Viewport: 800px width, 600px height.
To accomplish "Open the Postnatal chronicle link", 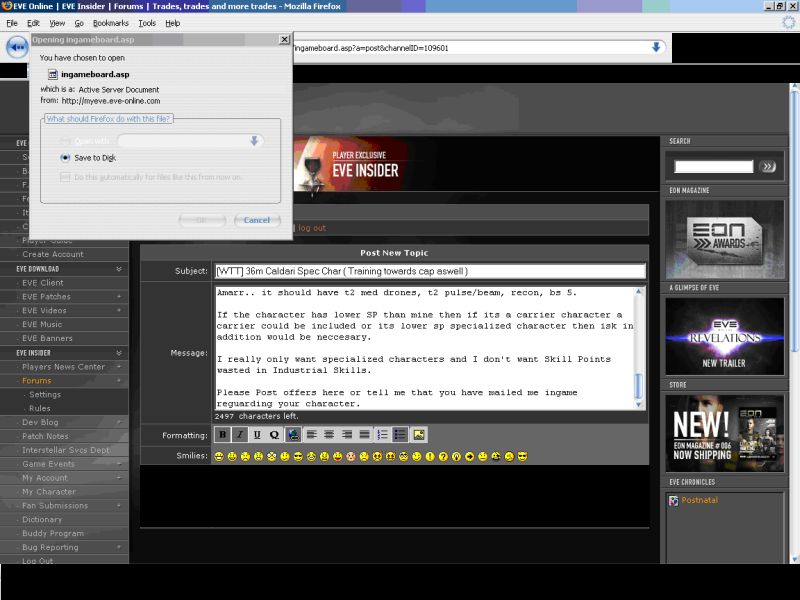I will click(x=699, y=500).
